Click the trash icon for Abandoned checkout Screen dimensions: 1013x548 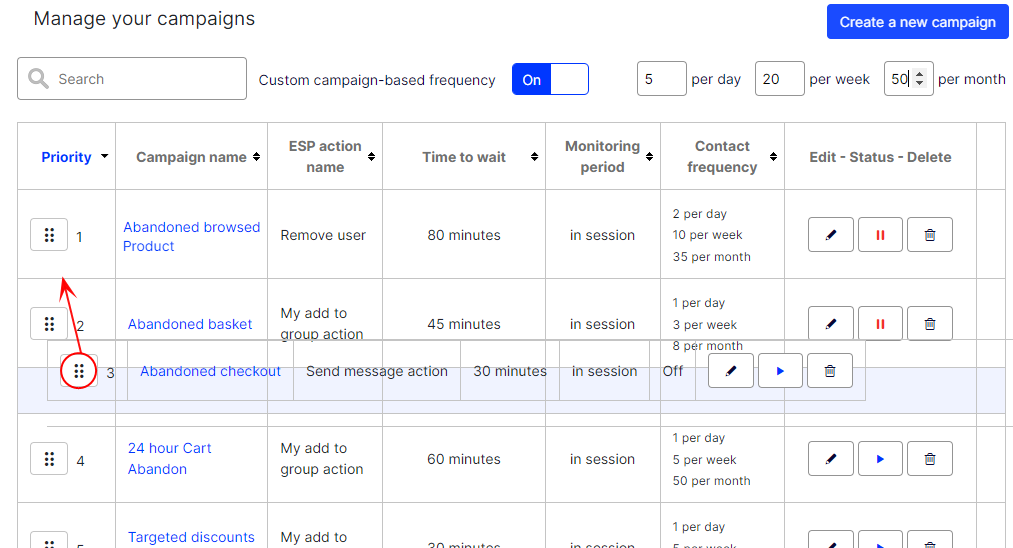point(830,371)
